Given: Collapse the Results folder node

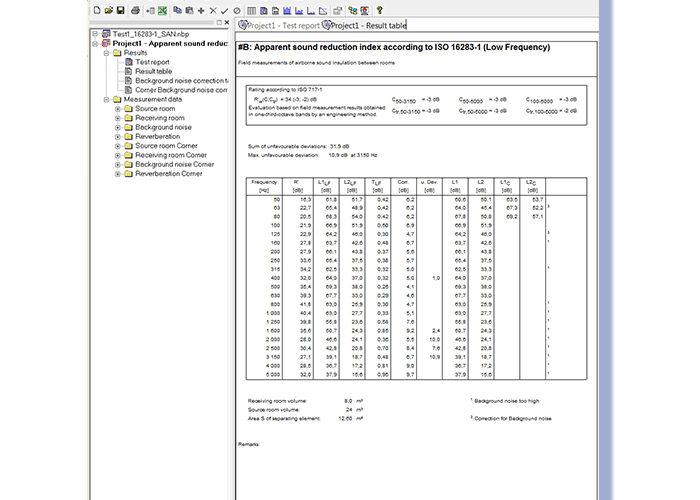Looking at the screenshot, I should point(106,53).
